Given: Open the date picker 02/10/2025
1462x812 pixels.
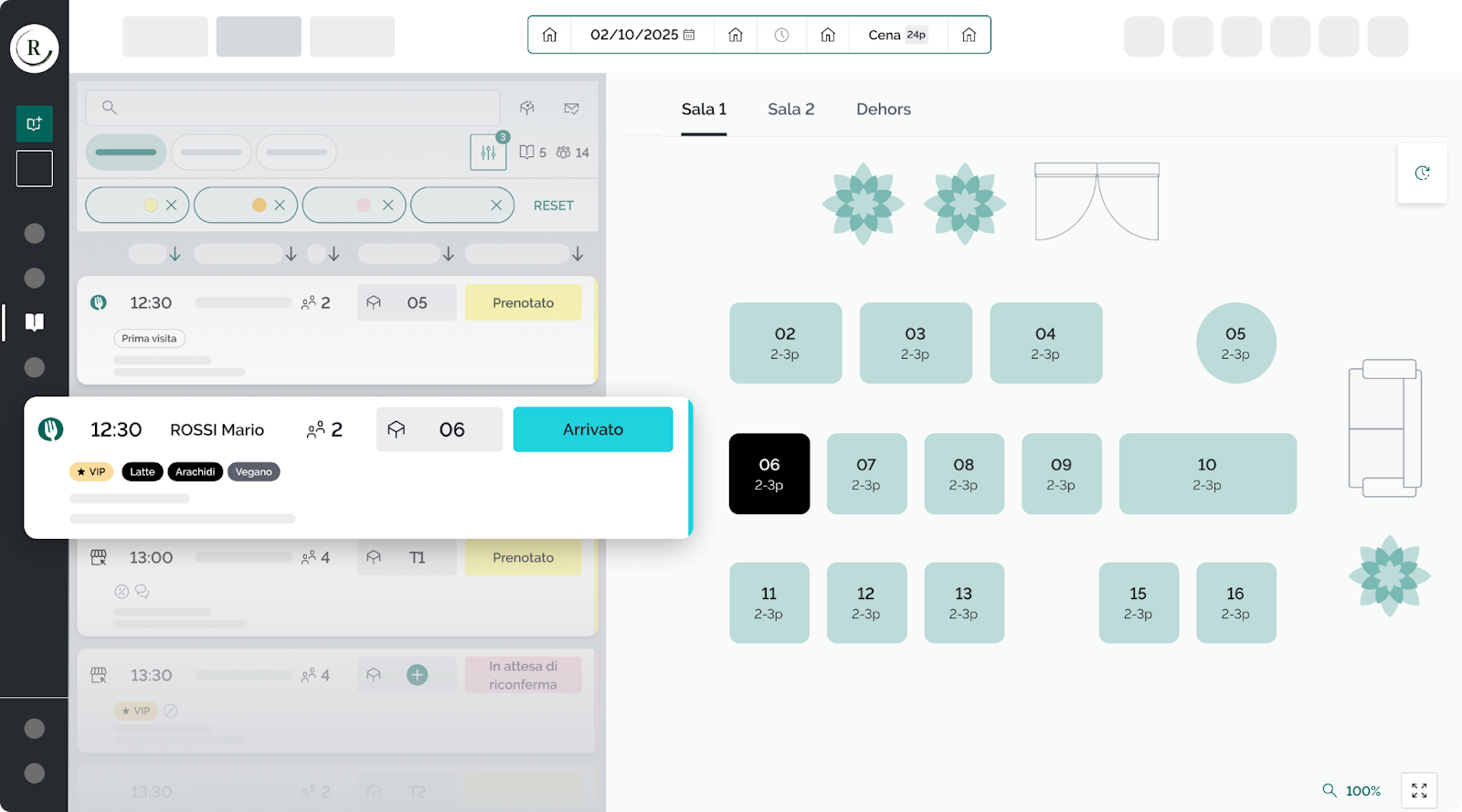Looking at the screenshot, I should (x=642, y=35).
